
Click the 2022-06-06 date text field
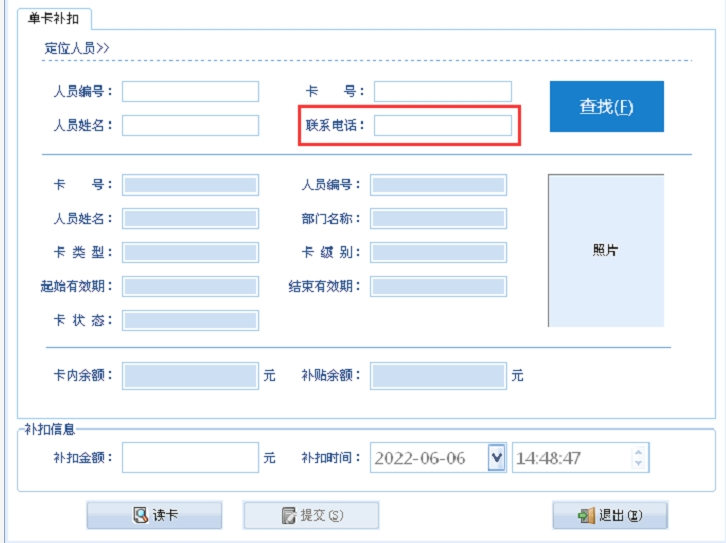(428, 458)
